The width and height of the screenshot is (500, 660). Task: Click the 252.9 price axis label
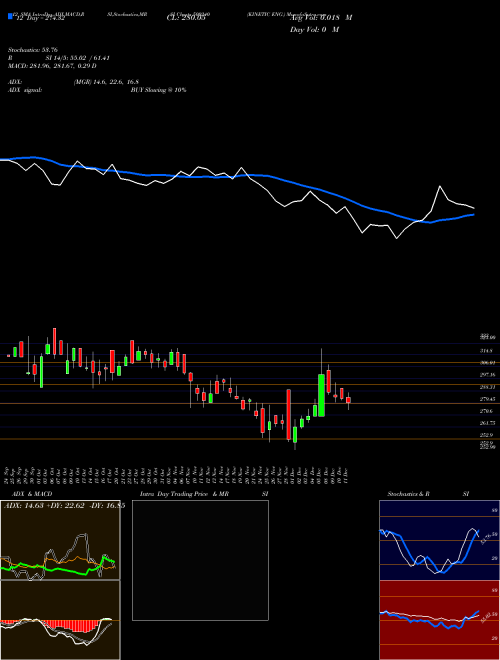[x=486, y=435]
